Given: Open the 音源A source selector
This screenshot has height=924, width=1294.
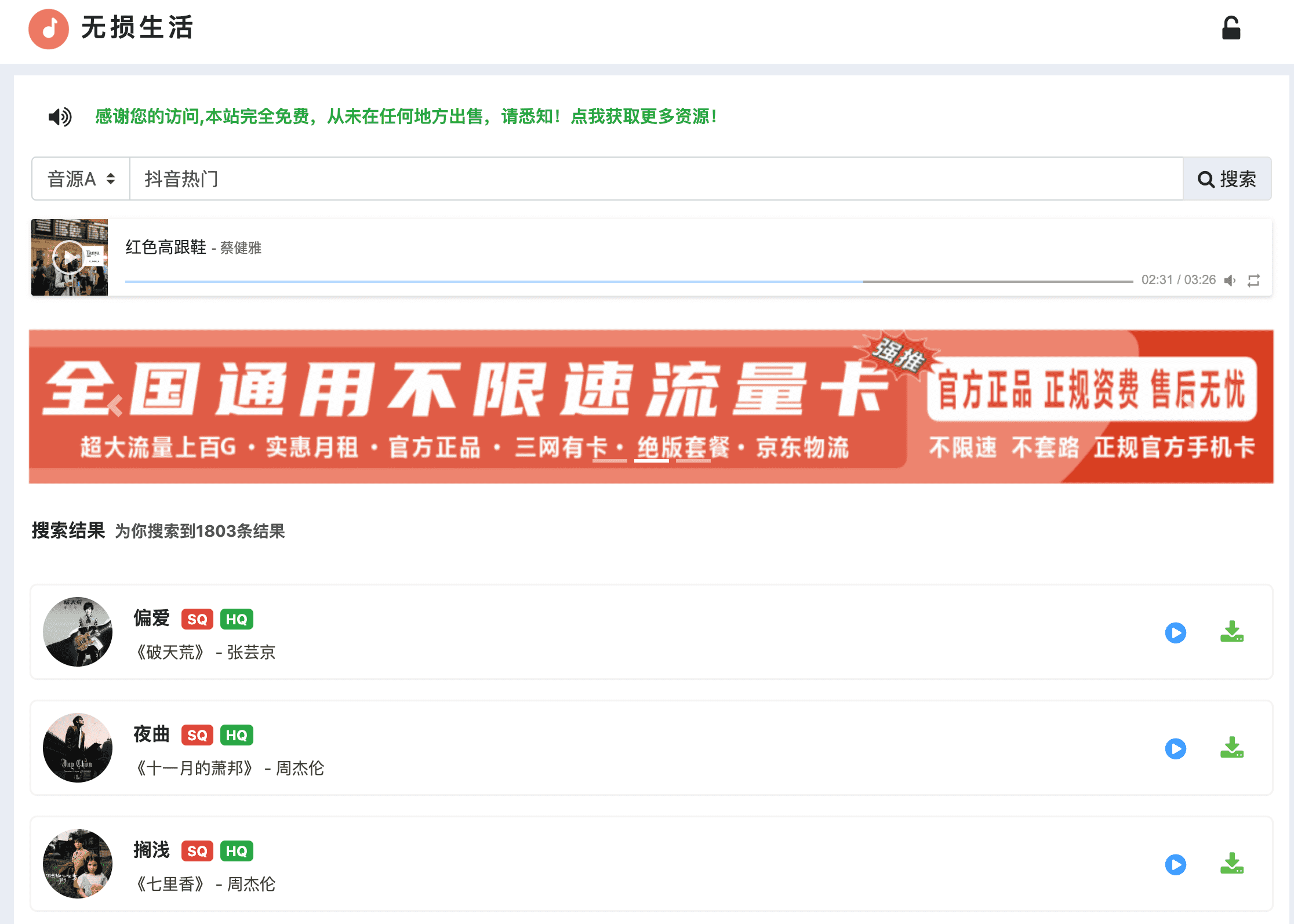Looking at the screenshot, I should (x=80, y=179).
